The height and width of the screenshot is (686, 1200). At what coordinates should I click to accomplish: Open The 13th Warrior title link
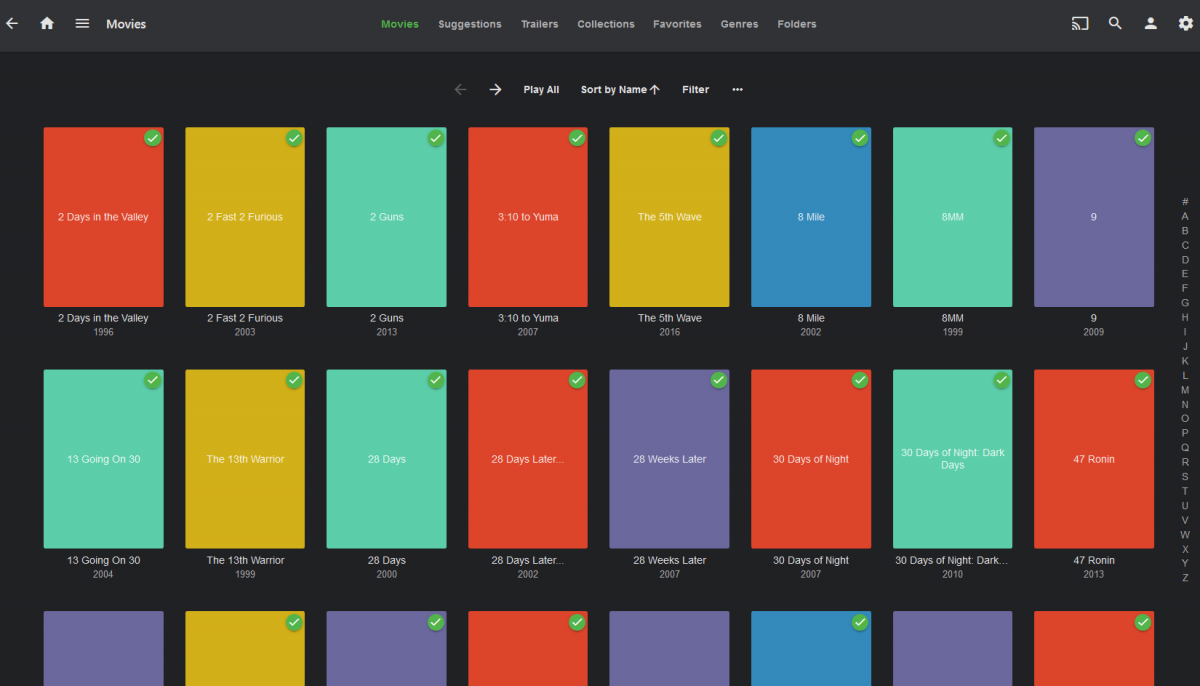pyautogui.click(x=245, y=560)
